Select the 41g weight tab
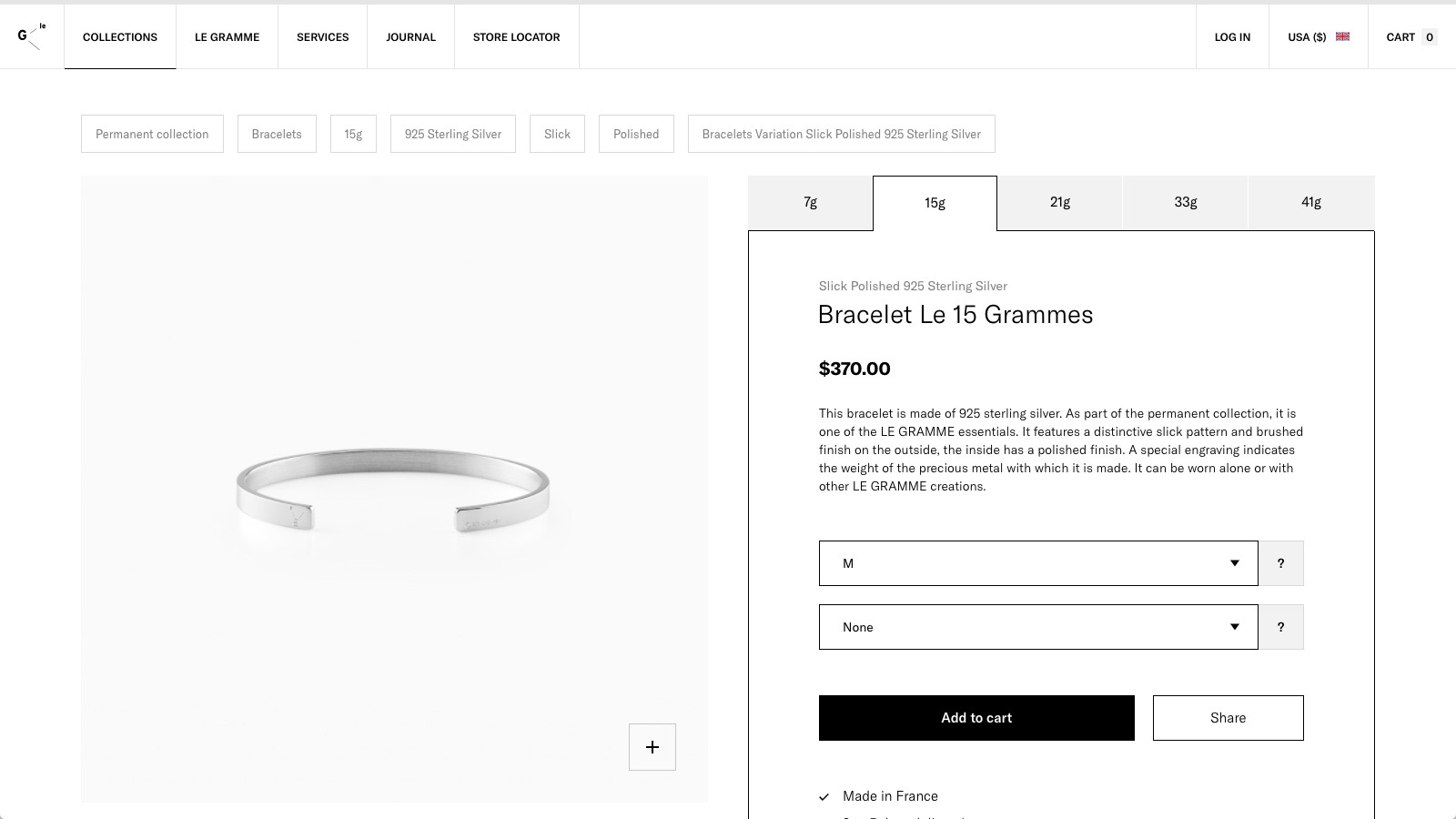The image size is (1456, 819). (1310, 203)
